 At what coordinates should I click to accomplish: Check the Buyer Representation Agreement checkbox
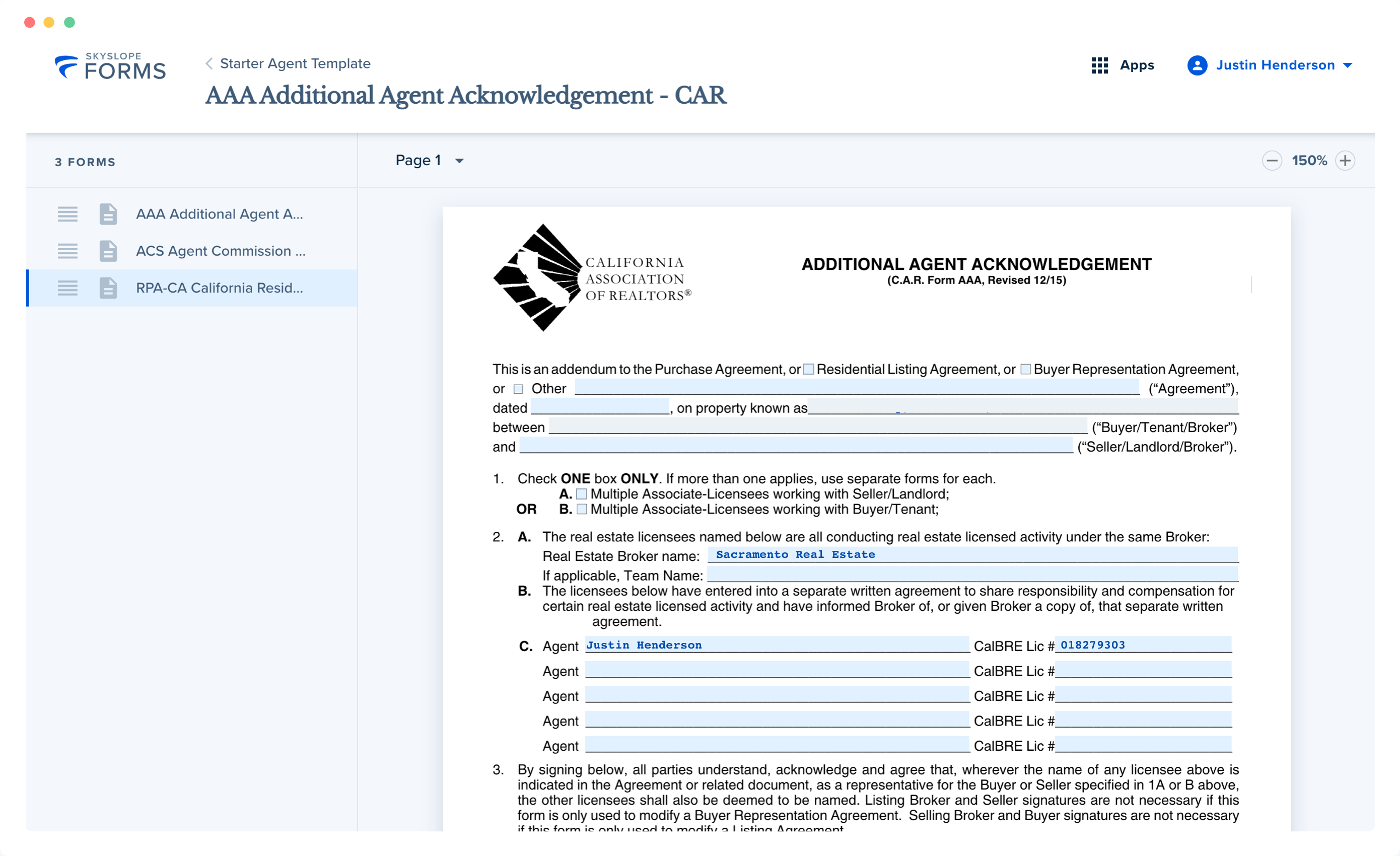point(1025,369)
